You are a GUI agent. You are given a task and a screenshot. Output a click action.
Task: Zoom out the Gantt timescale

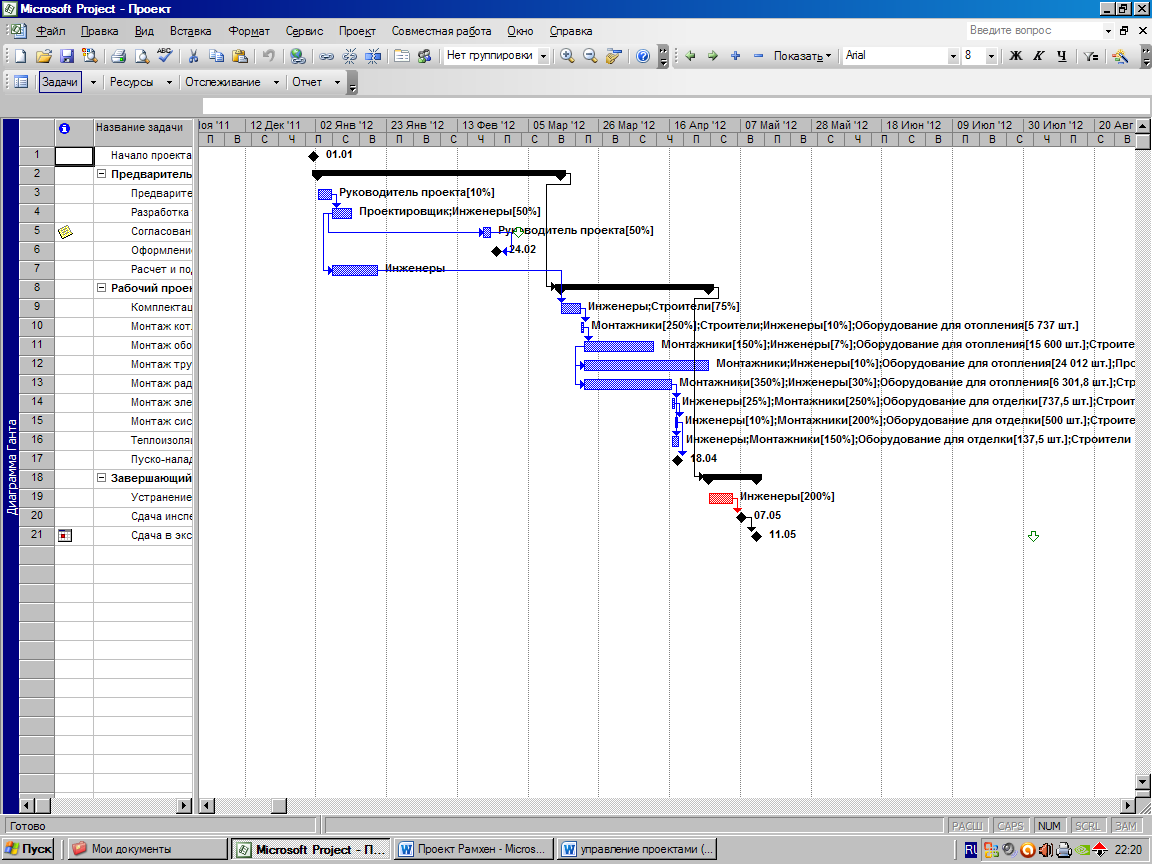590,56
